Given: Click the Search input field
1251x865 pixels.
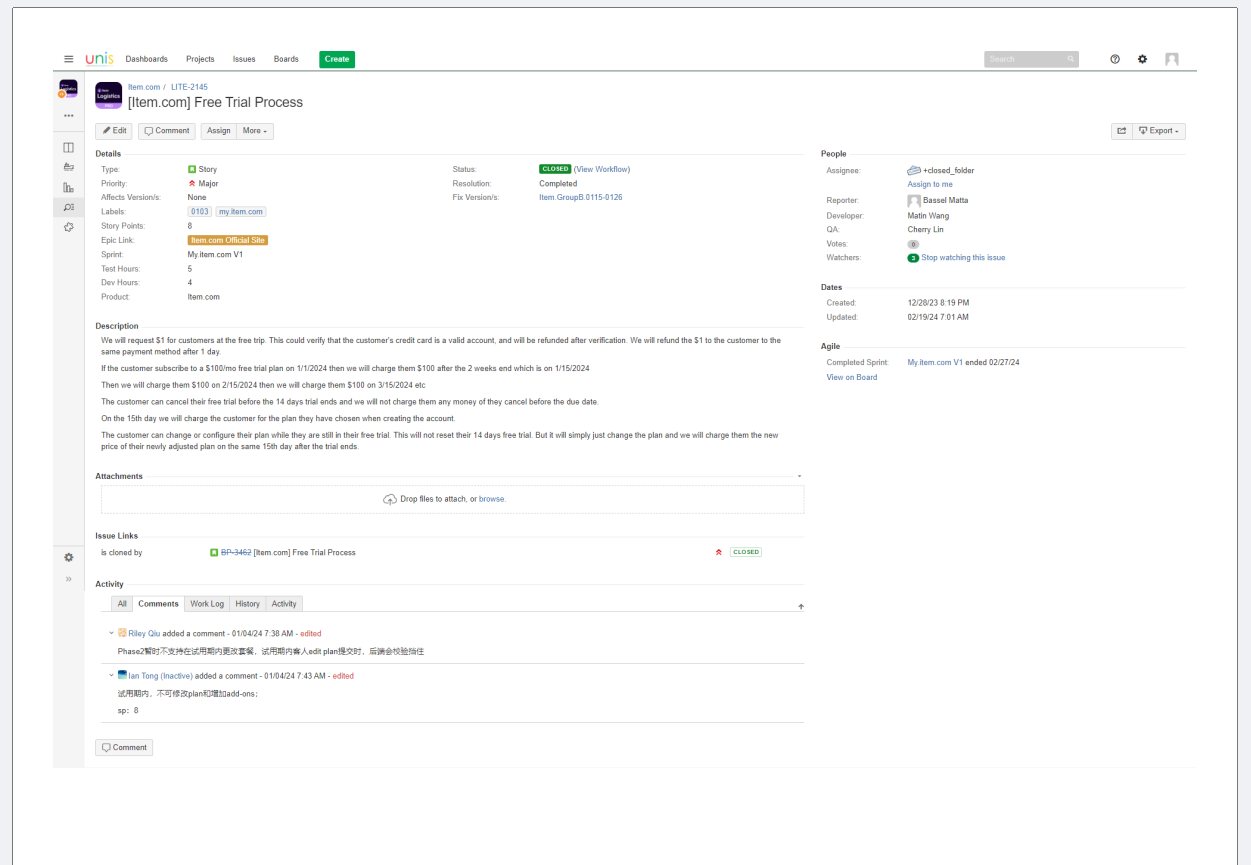Looking at the screenshot, I should pyautogui.click(x=1025, y=59).
